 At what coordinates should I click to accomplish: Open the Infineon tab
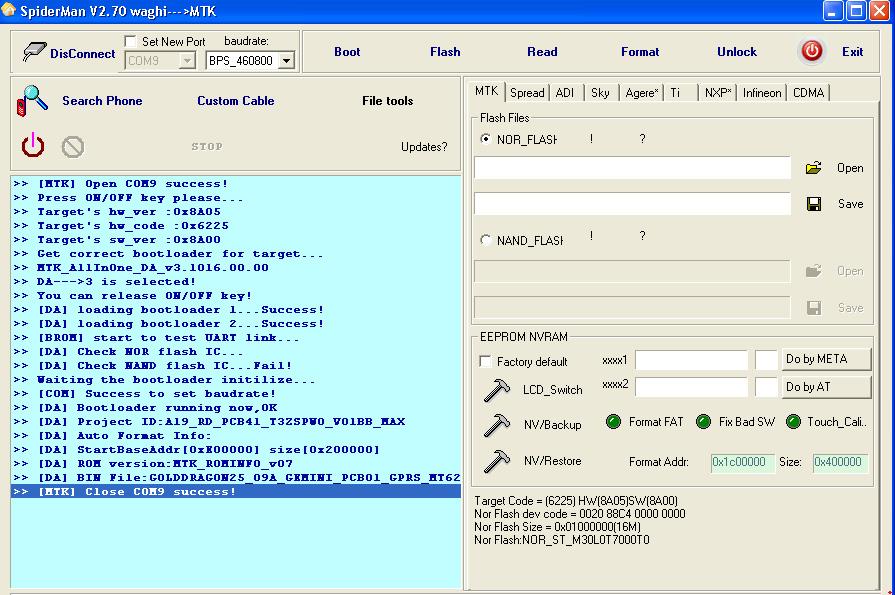coord(762,93)
